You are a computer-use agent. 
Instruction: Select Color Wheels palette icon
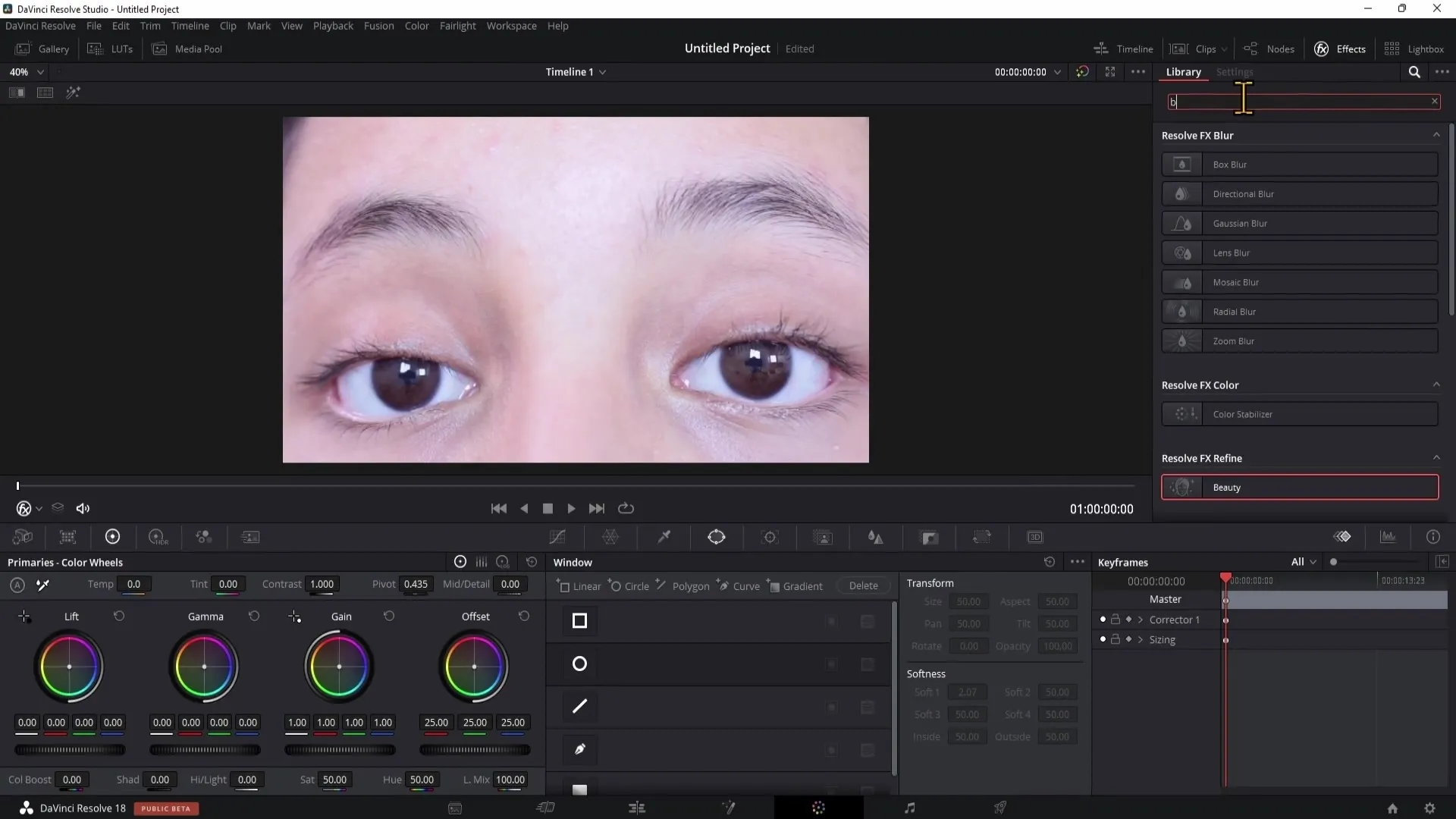click(x=112, y=537)
